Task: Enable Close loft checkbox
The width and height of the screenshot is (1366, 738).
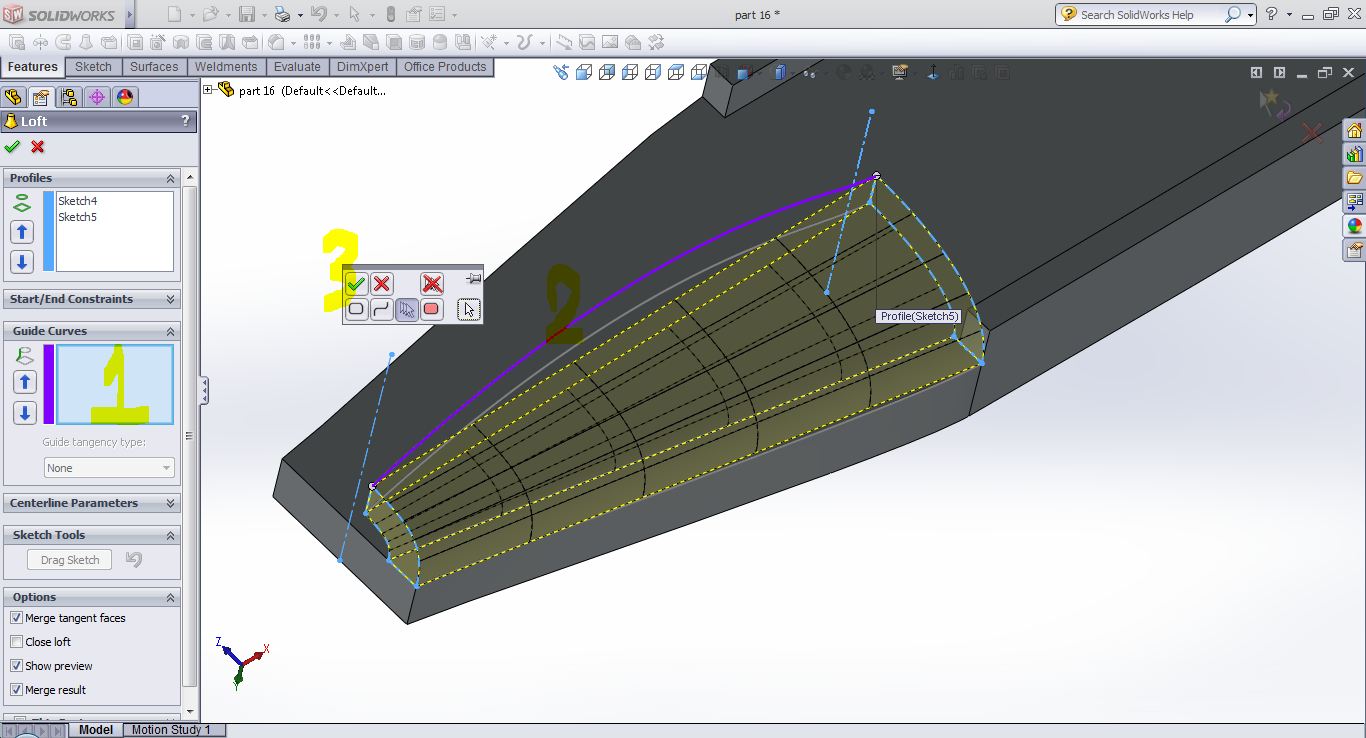Action: tap(16, 642)
